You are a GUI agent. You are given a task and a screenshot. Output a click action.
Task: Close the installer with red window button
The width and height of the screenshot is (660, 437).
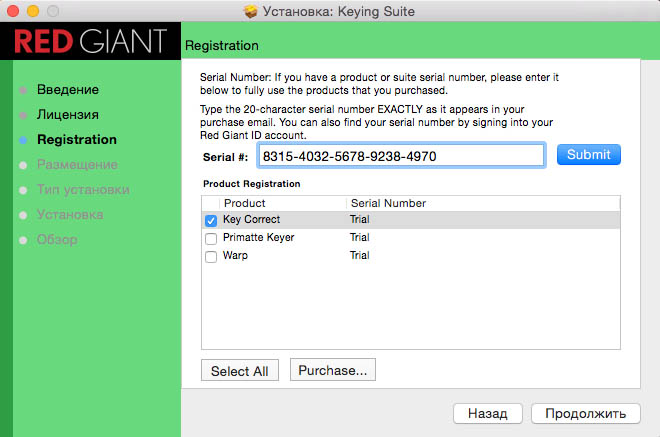13,11
